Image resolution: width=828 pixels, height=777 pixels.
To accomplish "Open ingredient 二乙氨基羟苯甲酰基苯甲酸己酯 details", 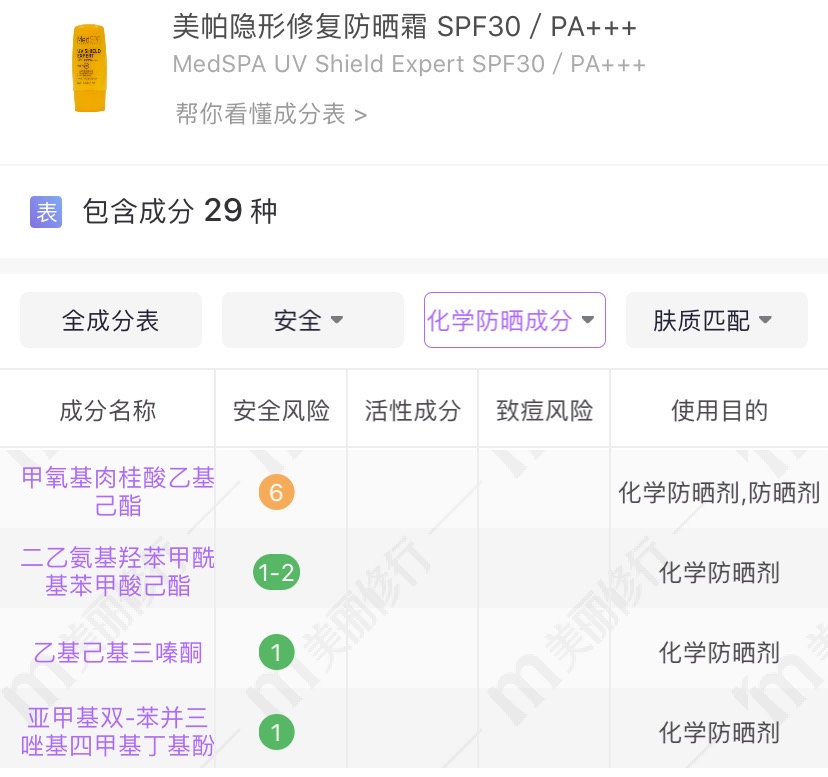I will point(118,572).
